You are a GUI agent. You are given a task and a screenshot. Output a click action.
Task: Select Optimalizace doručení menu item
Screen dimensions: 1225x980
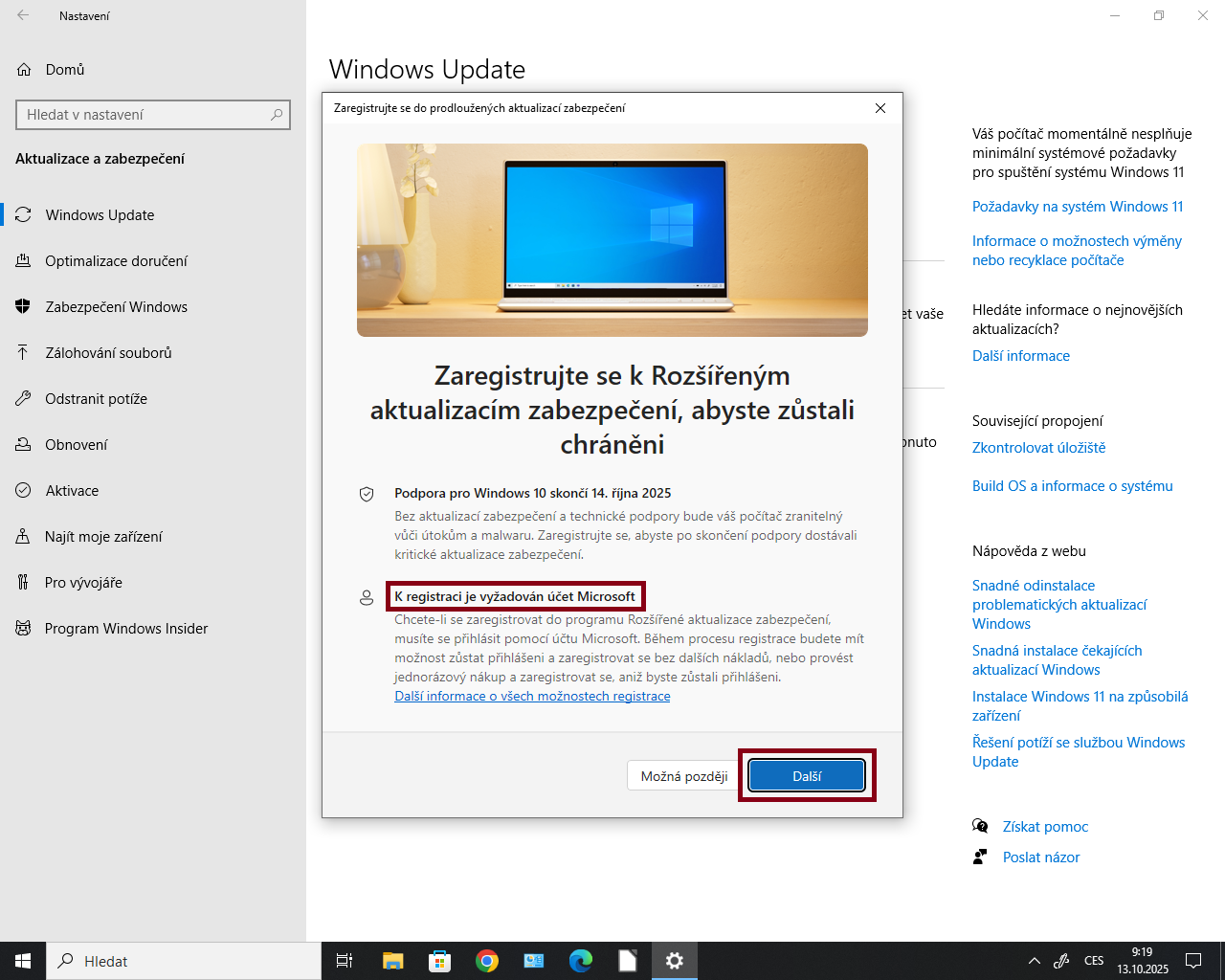153,260
